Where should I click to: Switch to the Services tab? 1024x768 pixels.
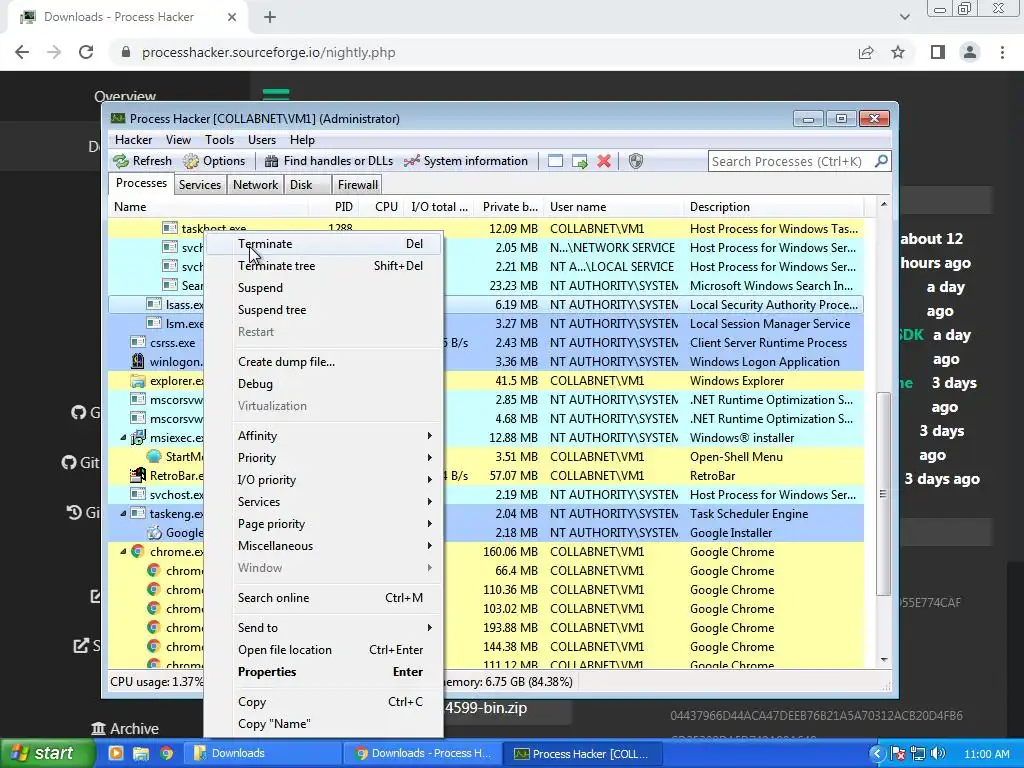click(200, 185)
